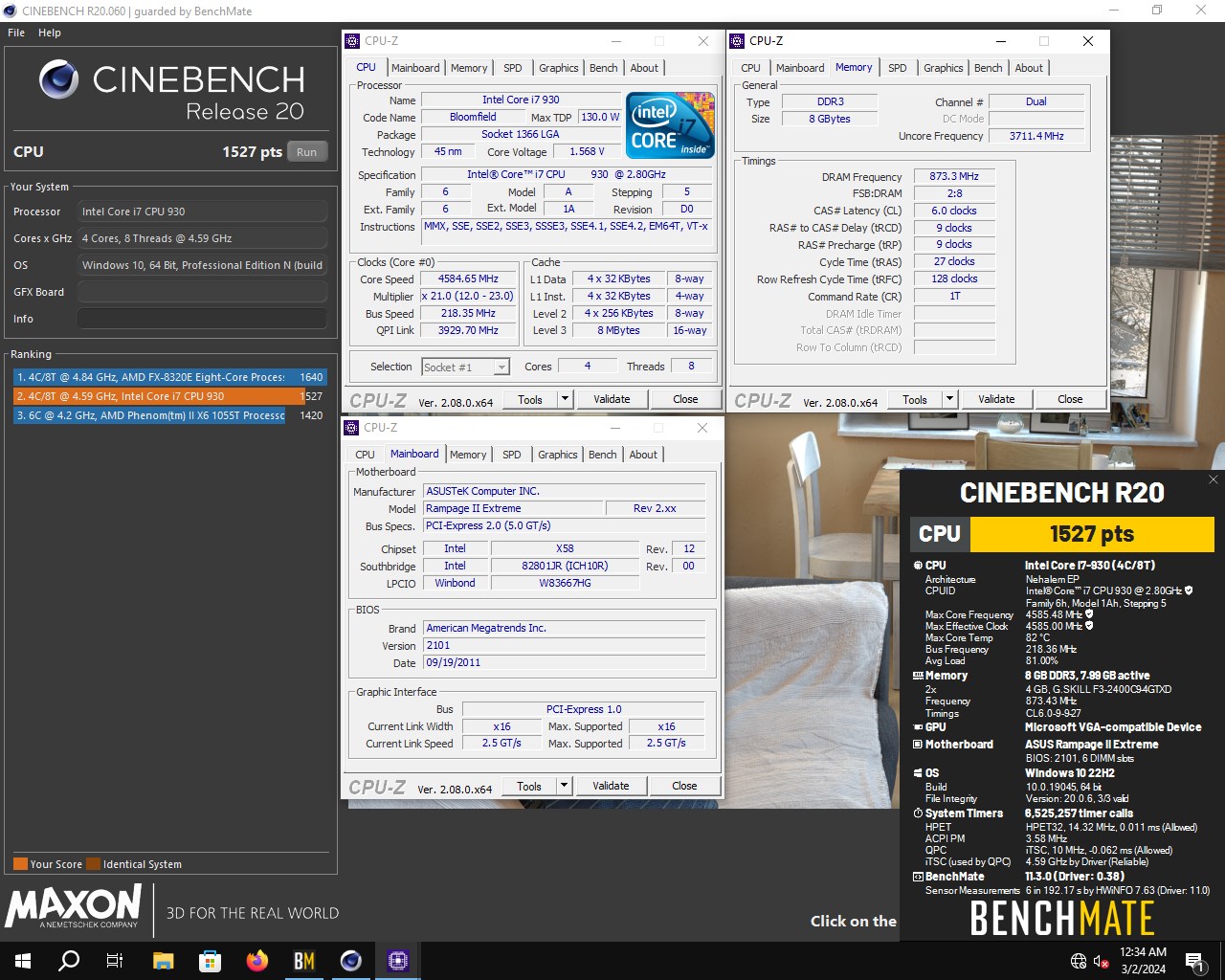
Task: Expand Tools dropdown arrow in Mainboard window
Action: click(x=565, y=786)
